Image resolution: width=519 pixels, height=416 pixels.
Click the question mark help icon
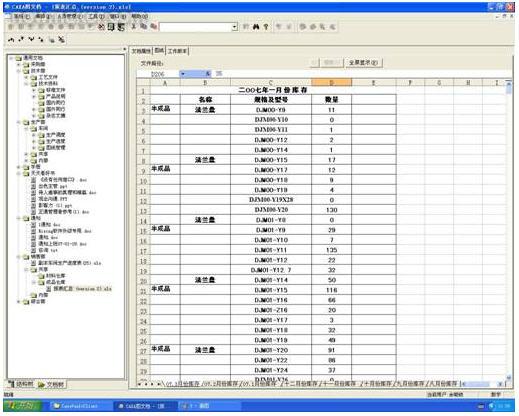tap(266, 27)
